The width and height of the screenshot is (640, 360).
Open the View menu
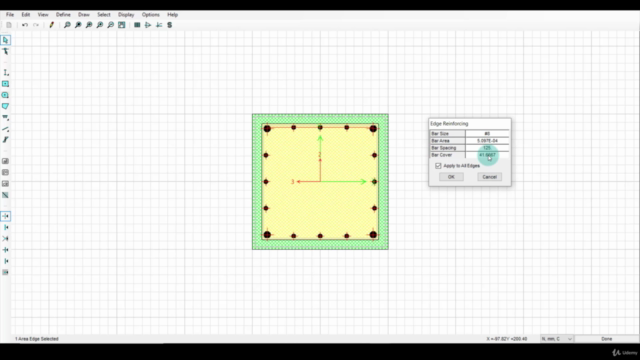(43, 15)
